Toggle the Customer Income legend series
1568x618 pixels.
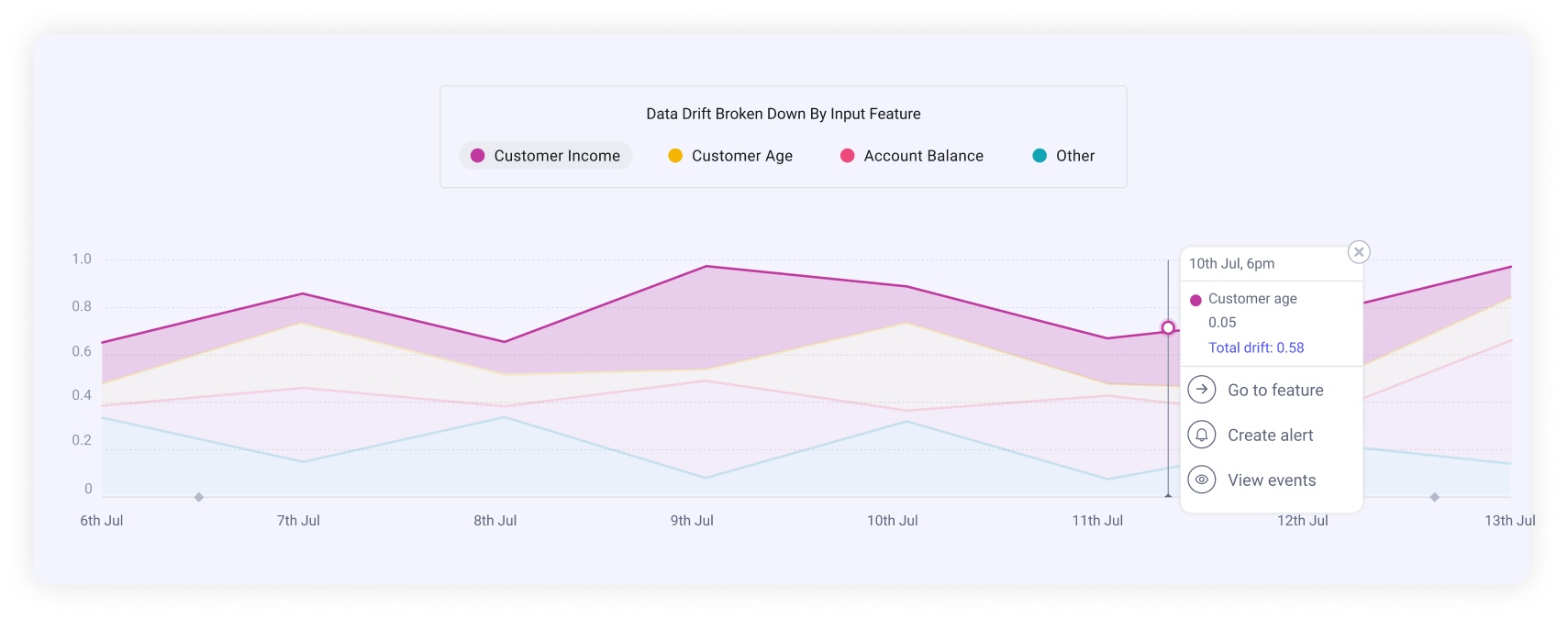[546, 156]
